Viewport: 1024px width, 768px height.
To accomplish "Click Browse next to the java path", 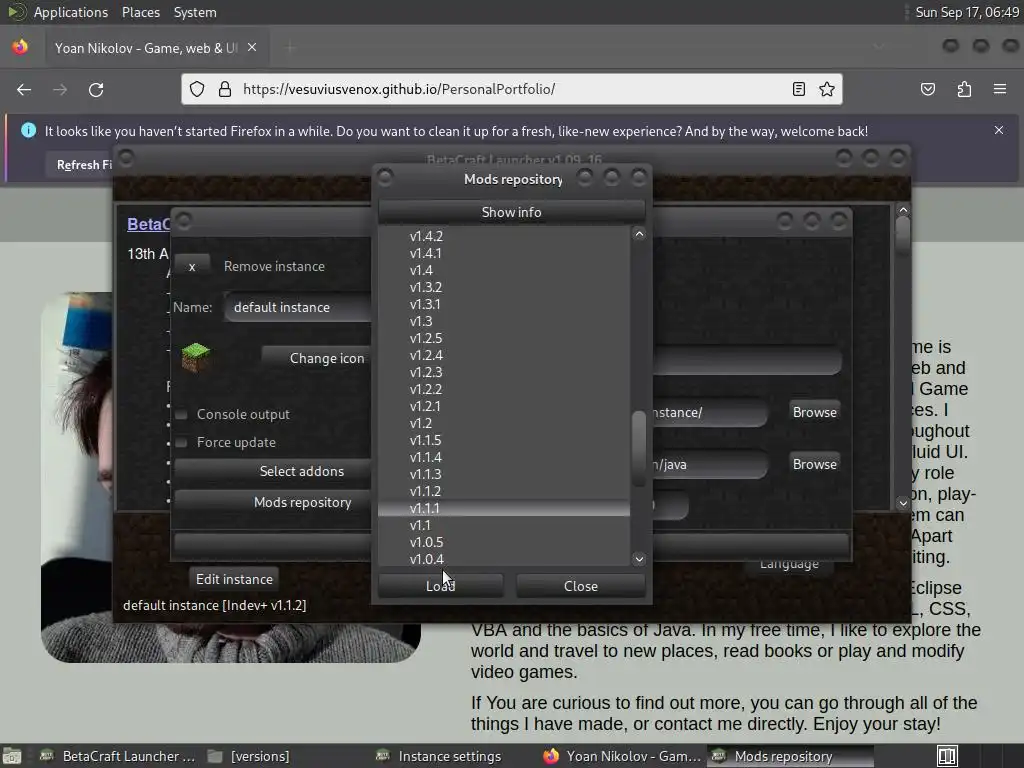I will coord(814,464).
